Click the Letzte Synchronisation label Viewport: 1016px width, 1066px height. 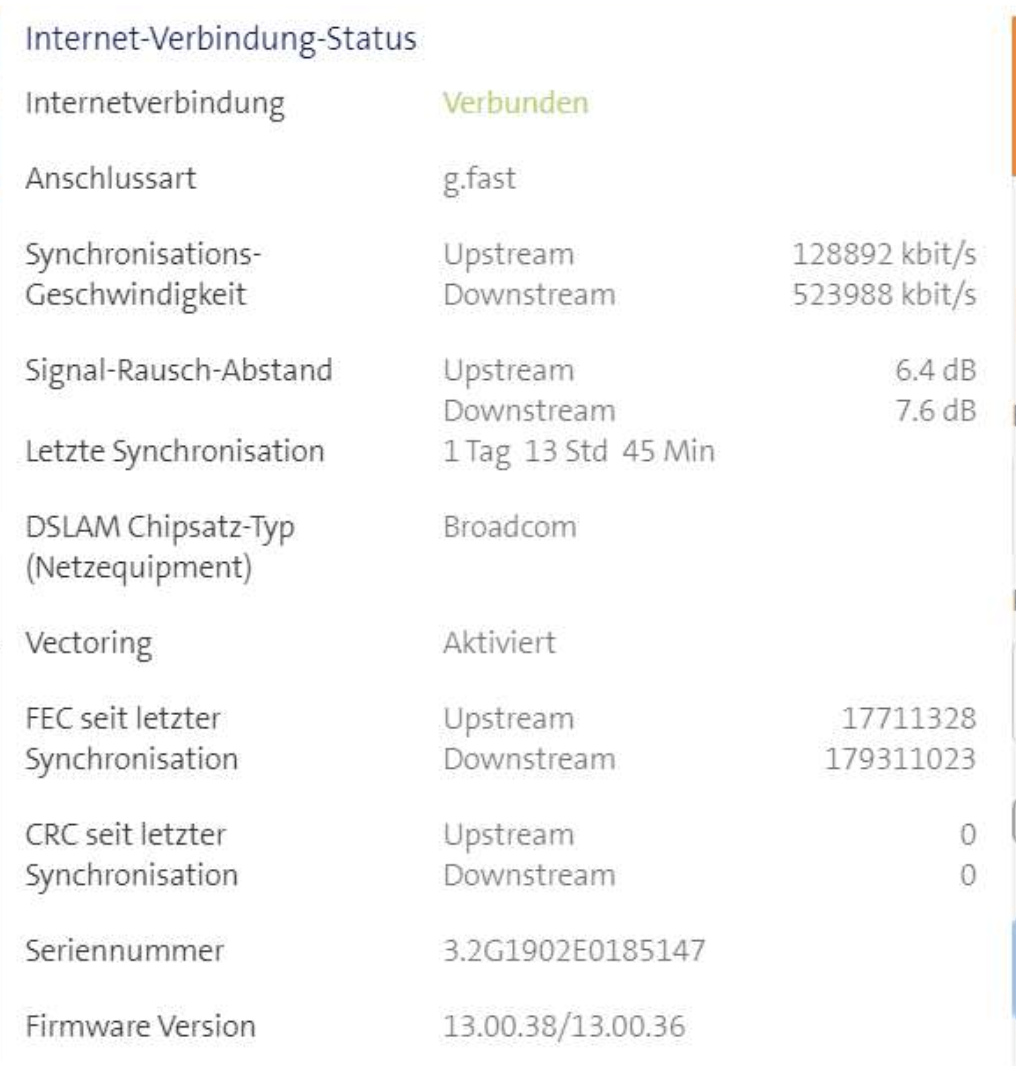click(175, 451)
